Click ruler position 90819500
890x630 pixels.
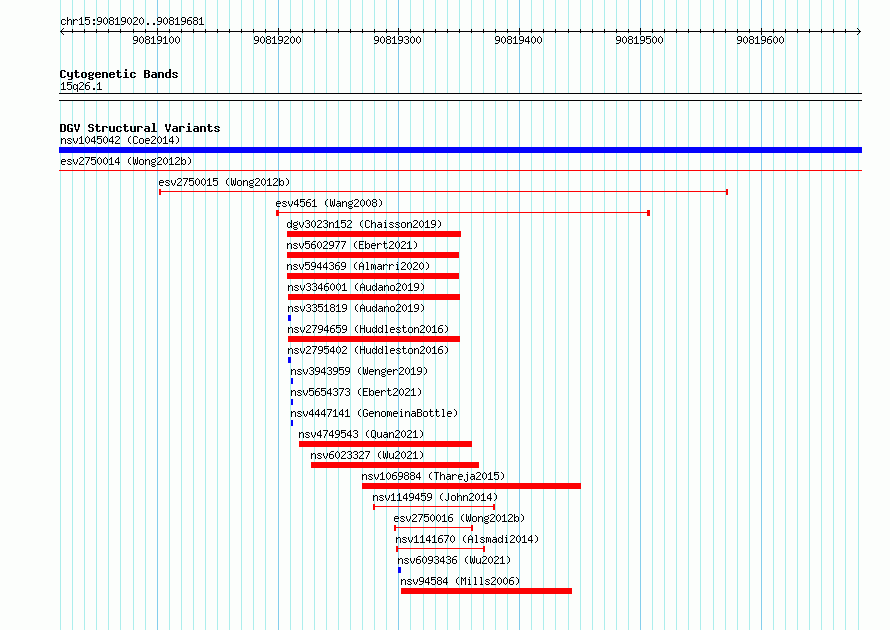coord(640,40)
